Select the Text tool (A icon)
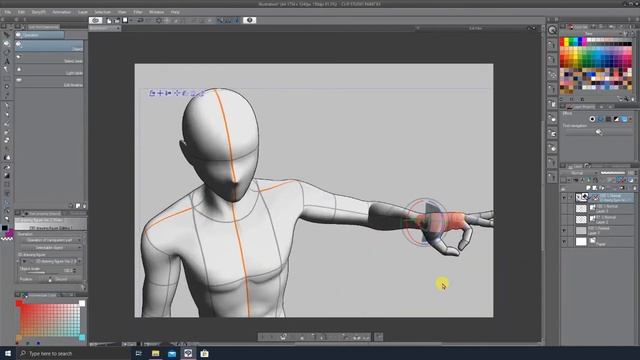Image resolution: width=640 pixels, height=360 pixels. click(x=7, y=61)
